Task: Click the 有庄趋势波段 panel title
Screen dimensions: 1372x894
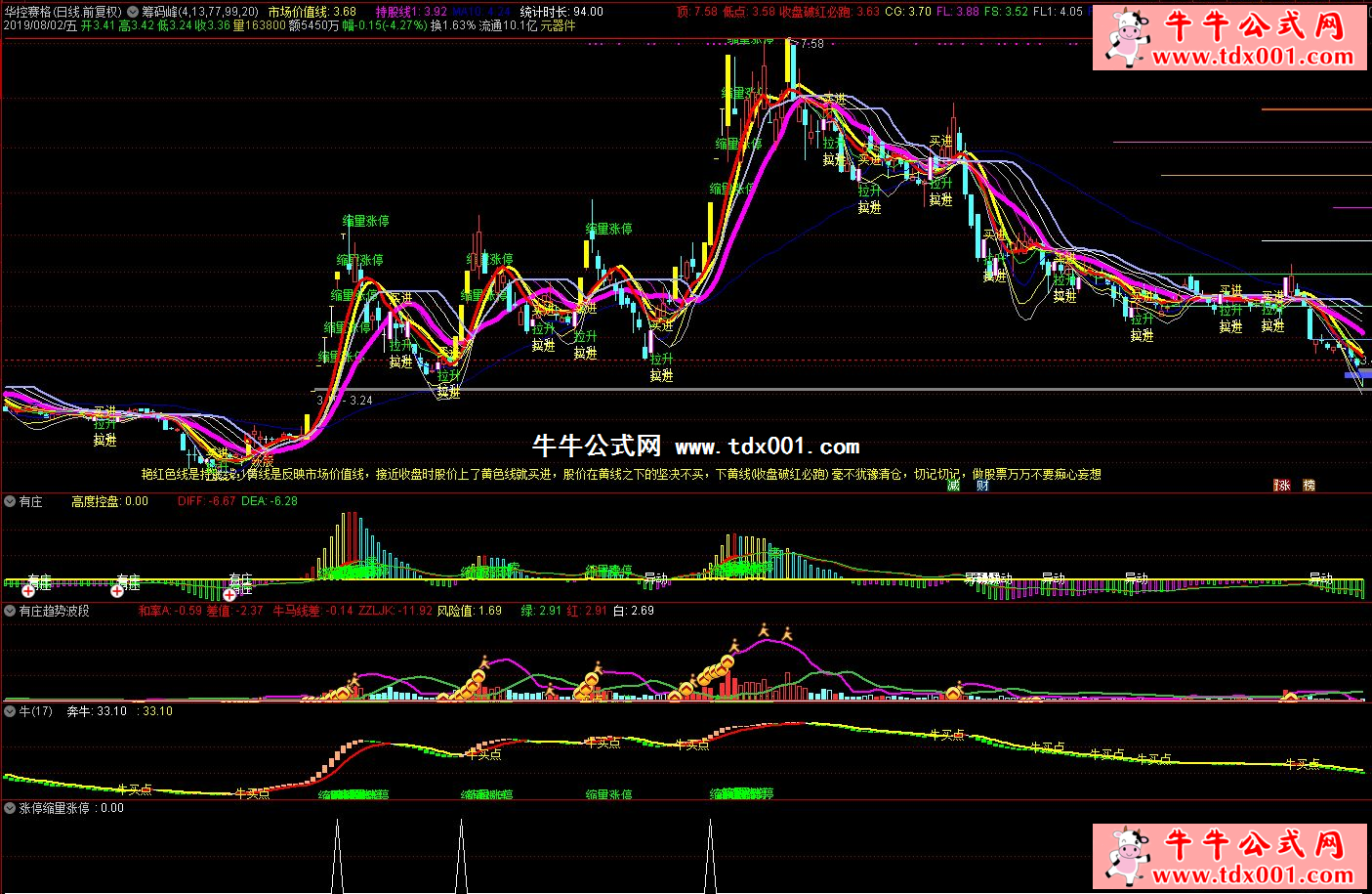Action: [x=55, y=611]
